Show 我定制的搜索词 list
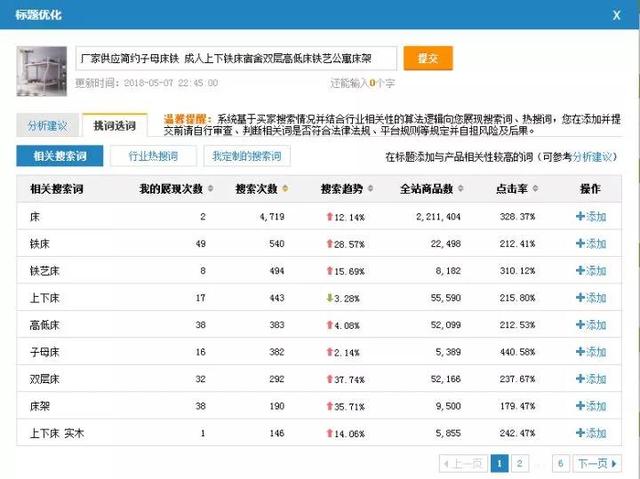The image size is (640, 479). coord(246,156)
